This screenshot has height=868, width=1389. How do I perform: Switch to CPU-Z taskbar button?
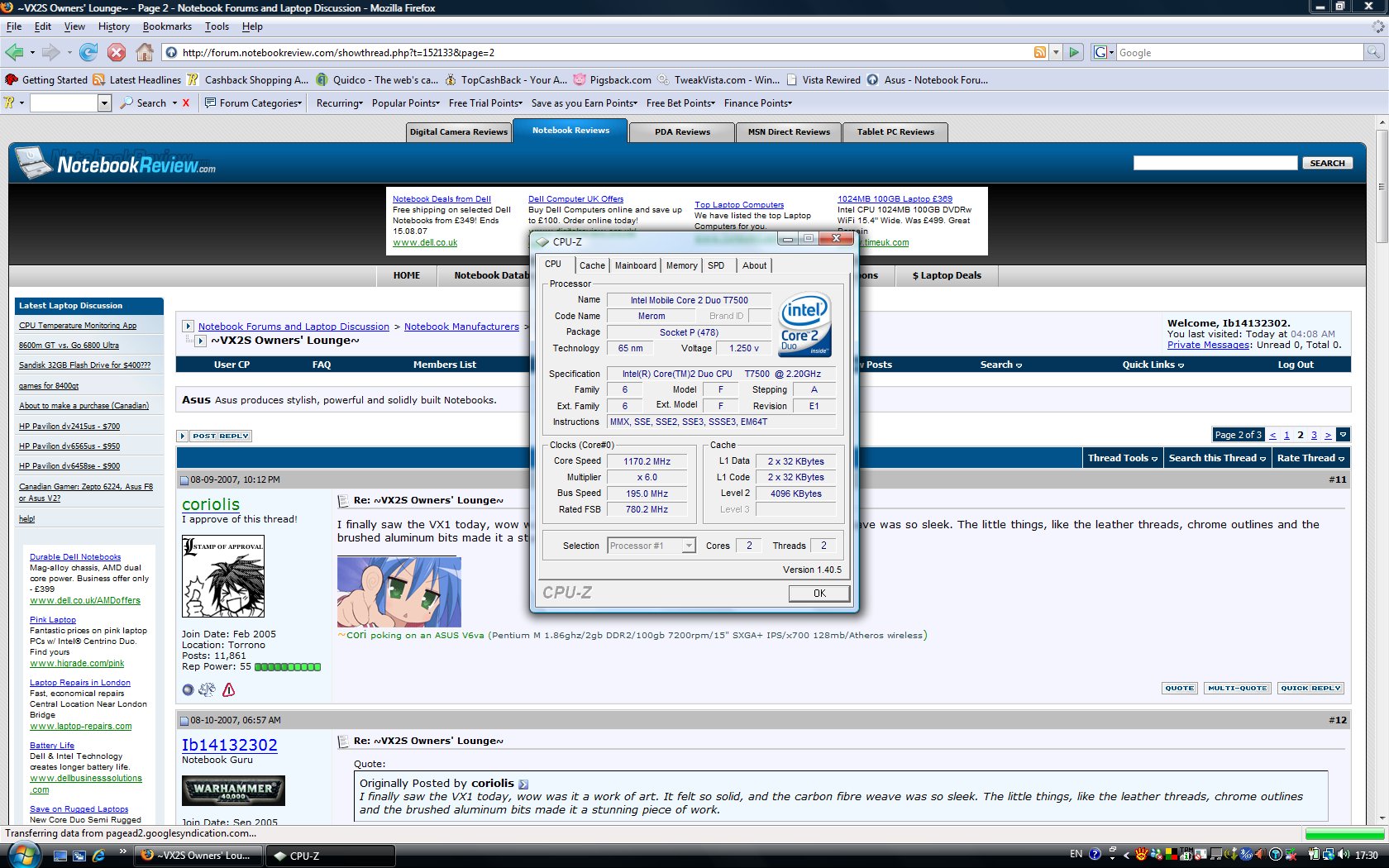point(331,856)
